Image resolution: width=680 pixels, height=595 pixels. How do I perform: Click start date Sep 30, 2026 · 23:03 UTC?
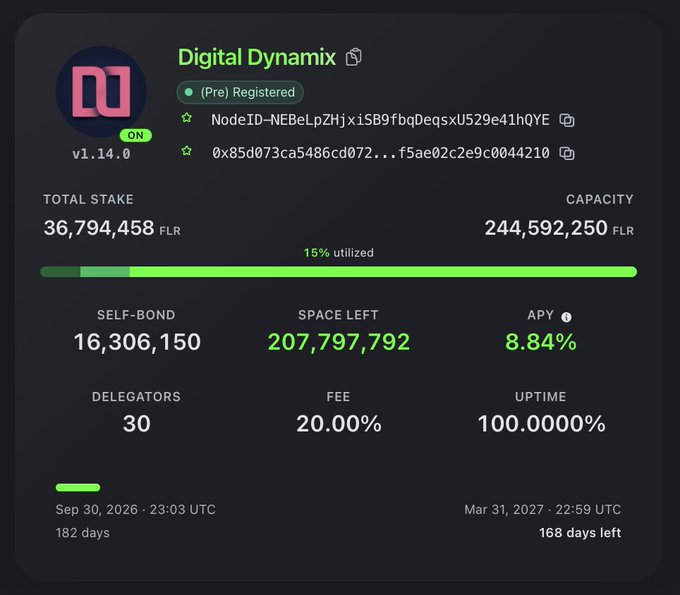[135, 510]
